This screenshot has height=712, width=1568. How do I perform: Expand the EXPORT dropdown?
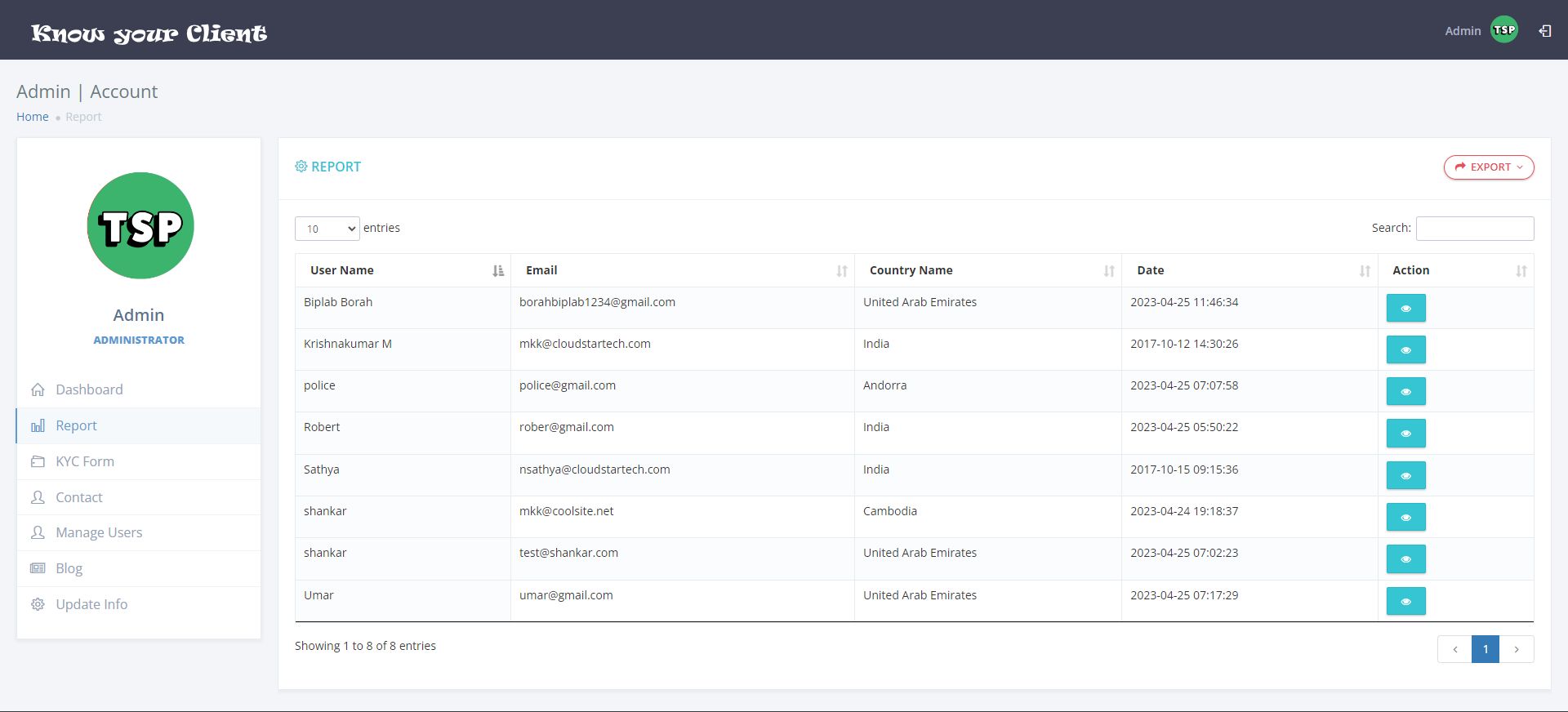1488,167
